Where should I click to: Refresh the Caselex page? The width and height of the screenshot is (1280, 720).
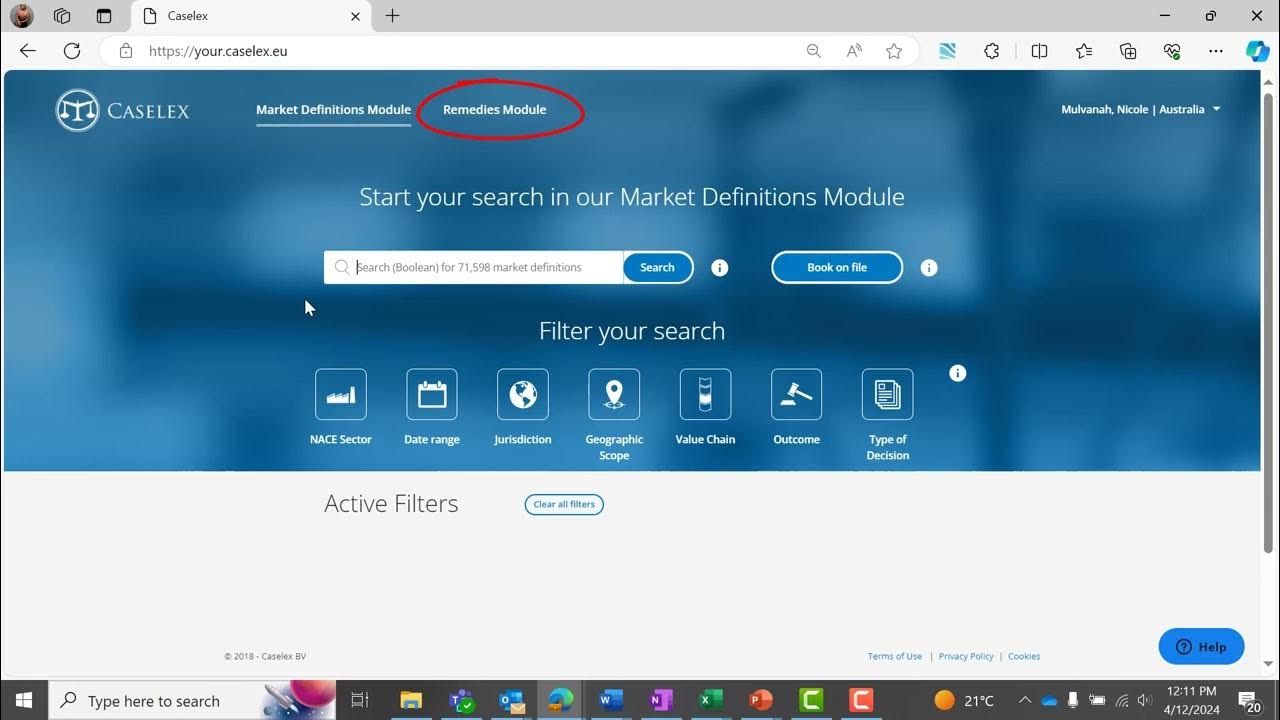coord(72,51)
